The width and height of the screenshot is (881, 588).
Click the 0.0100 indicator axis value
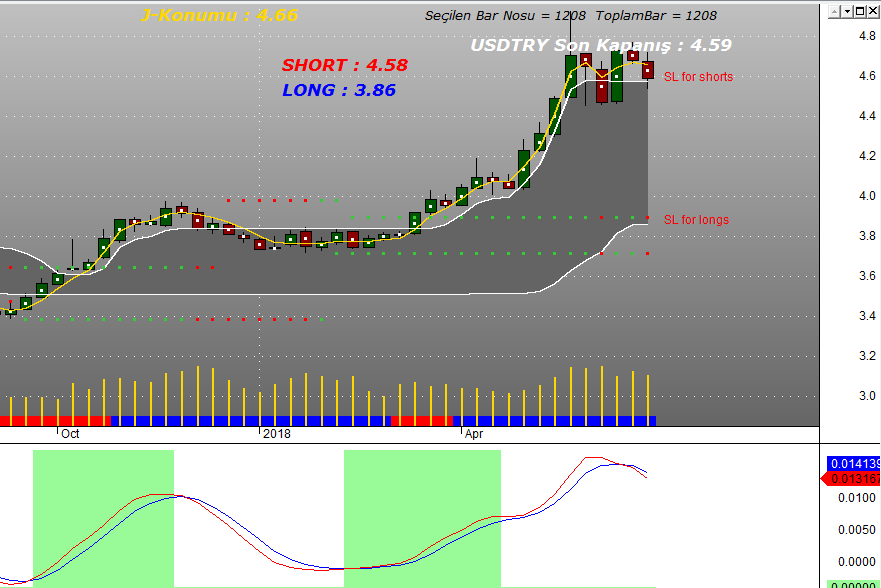pyautogui.click(x=857, y=498)
